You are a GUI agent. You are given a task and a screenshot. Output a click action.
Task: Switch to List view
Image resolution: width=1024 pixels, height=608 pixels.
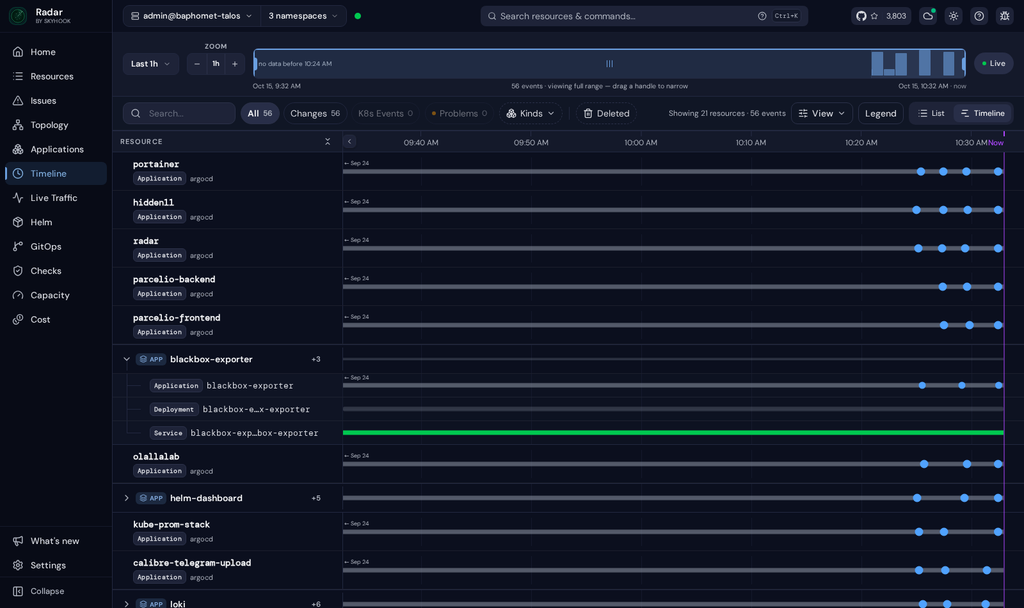coord(931,113)
